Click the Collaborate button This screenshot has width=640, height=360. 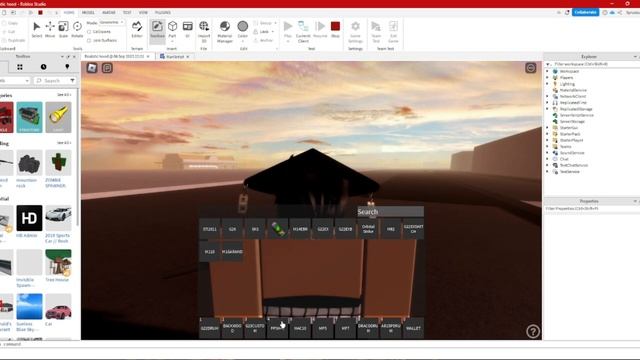(585, 12)
